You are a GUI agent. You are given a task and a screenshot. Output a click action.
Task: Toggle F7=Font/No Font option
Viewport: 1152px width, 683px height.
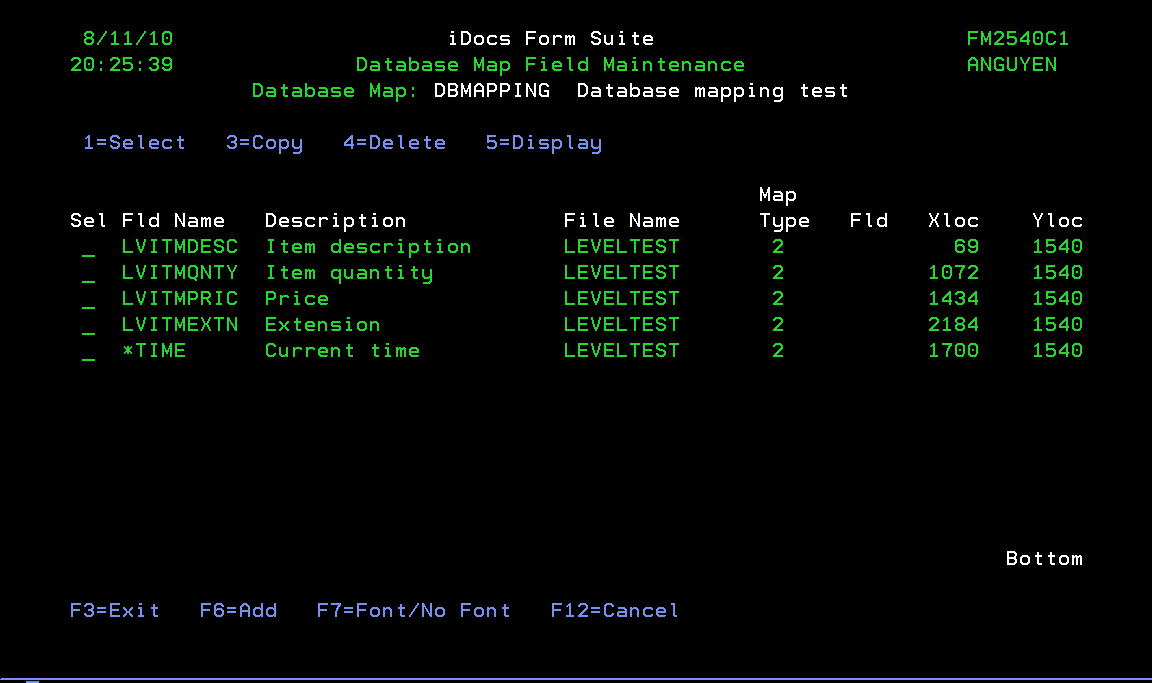tap(413, 611)
